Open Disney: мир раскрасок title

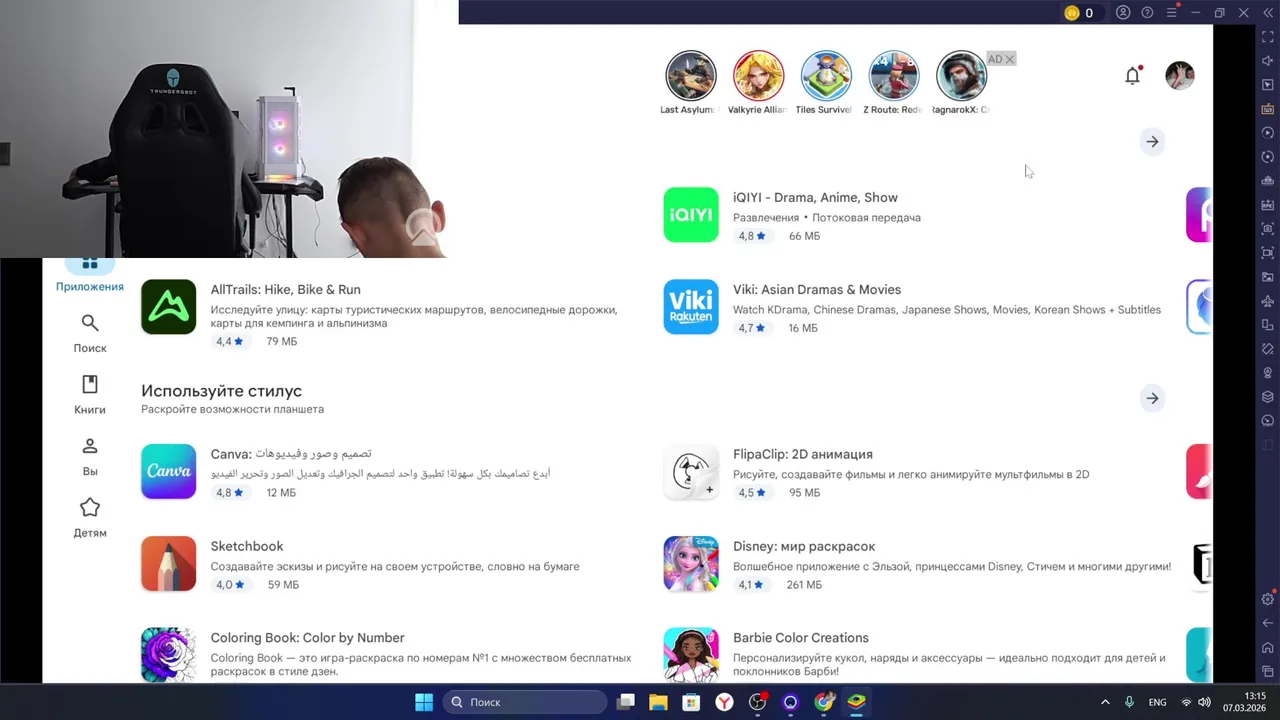[x=804, y=546]
